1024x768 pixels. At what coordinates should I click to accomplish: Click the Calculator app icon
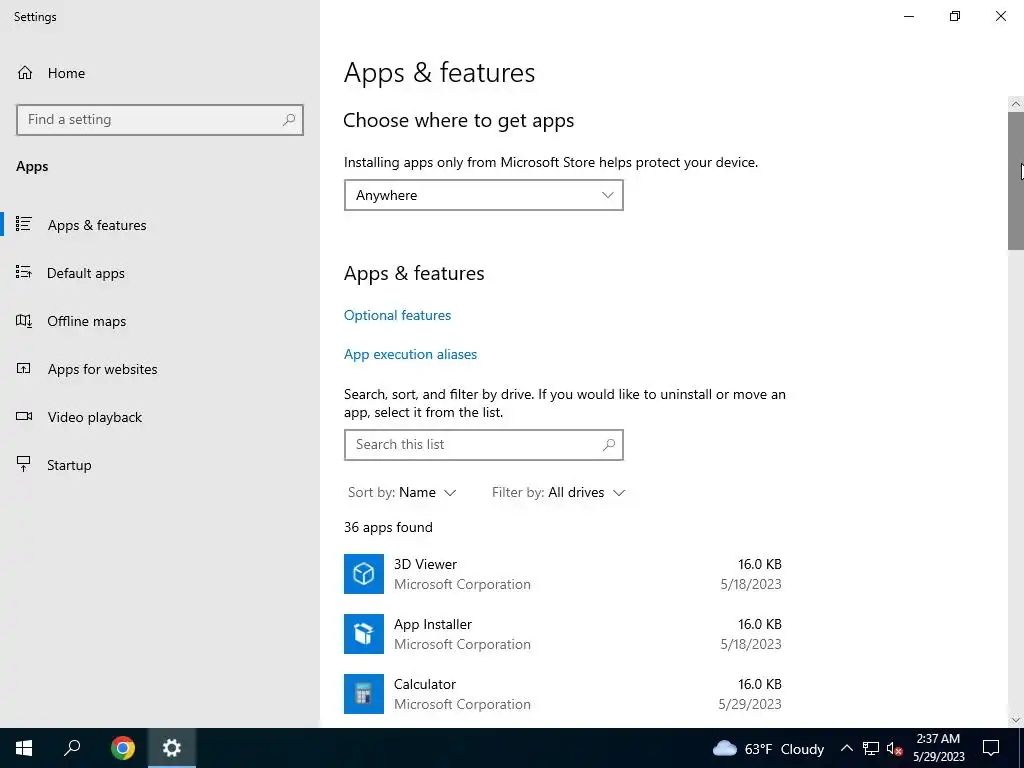pos(364,694)
